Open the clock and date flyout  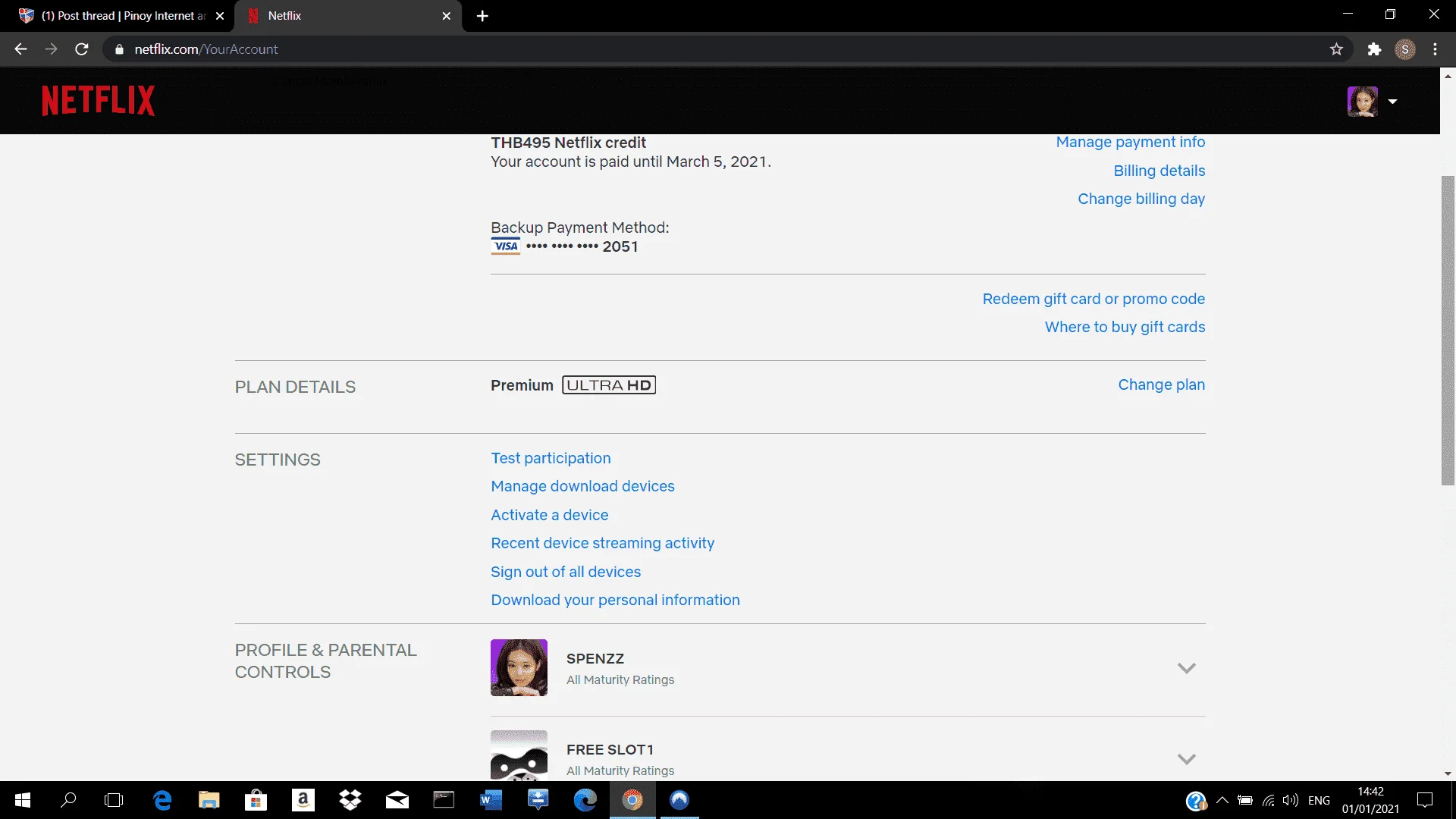tap(1370, 800)
